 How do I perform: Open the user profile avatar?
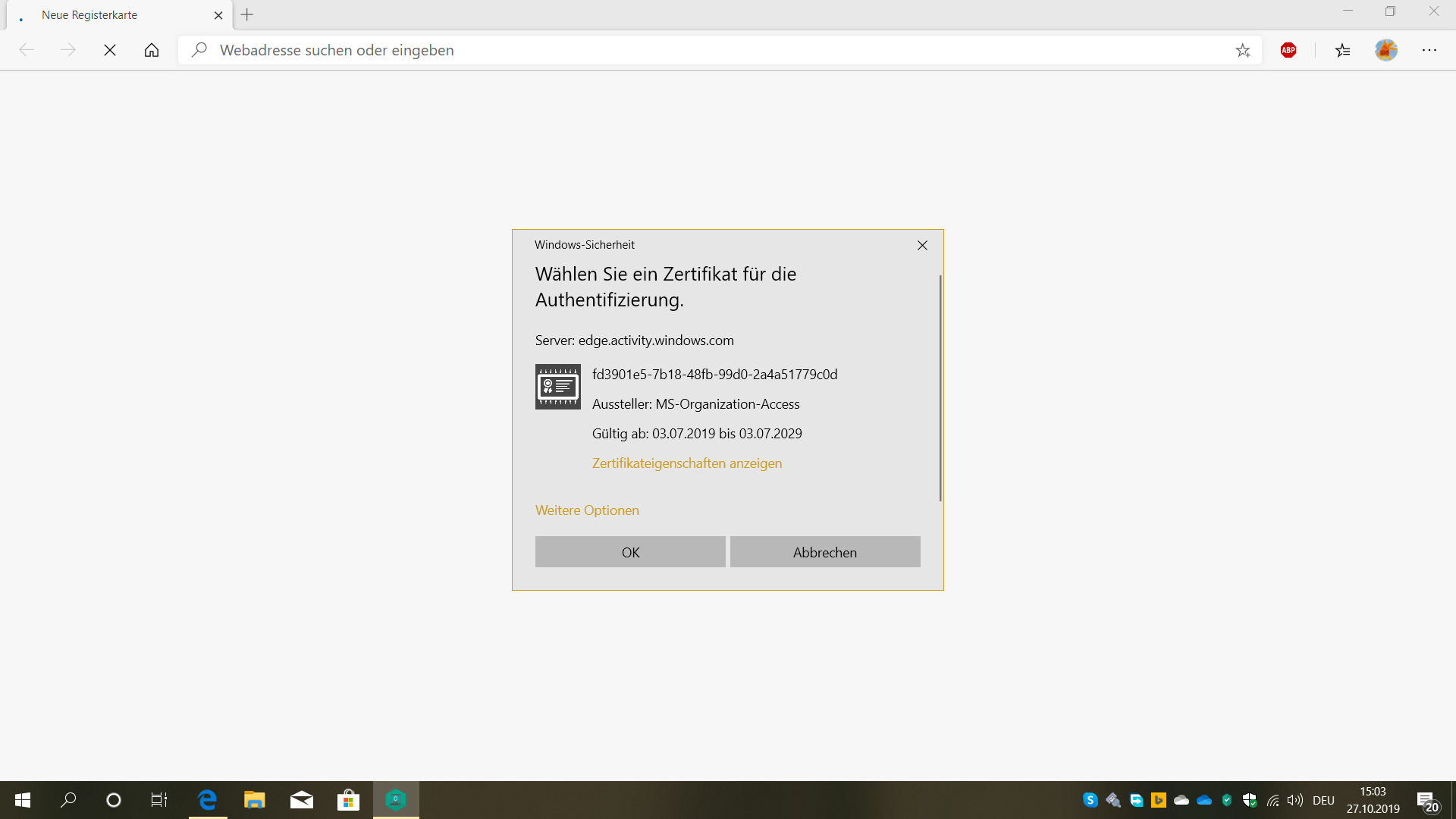(x=1386, y=50)
